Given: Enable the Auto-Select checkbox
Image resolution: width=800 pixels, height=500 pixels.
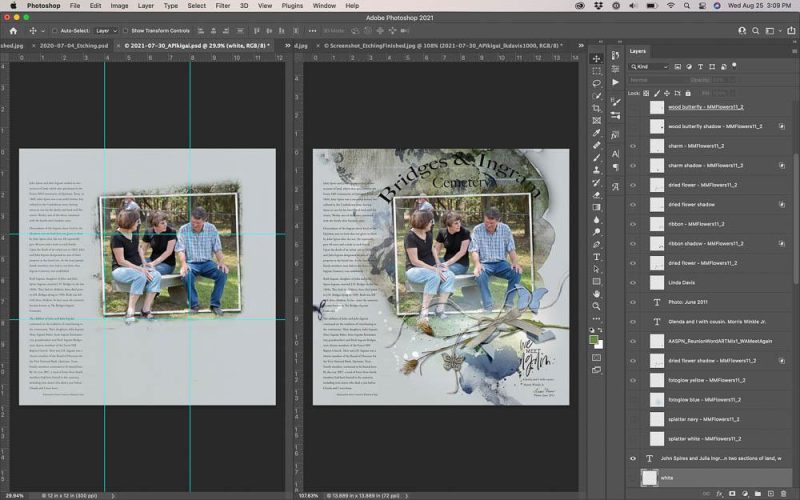Looking at the screenshot, I should pyautogui.click(x=55, y=31).
